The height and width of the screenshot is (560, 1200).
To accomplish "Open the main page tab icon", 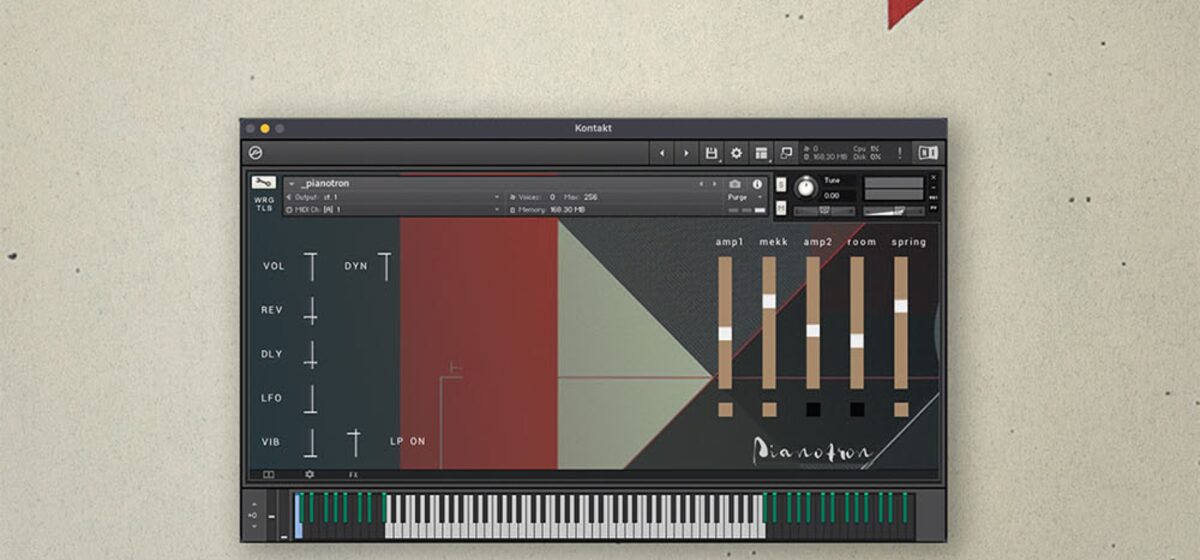I will point(268,475).
